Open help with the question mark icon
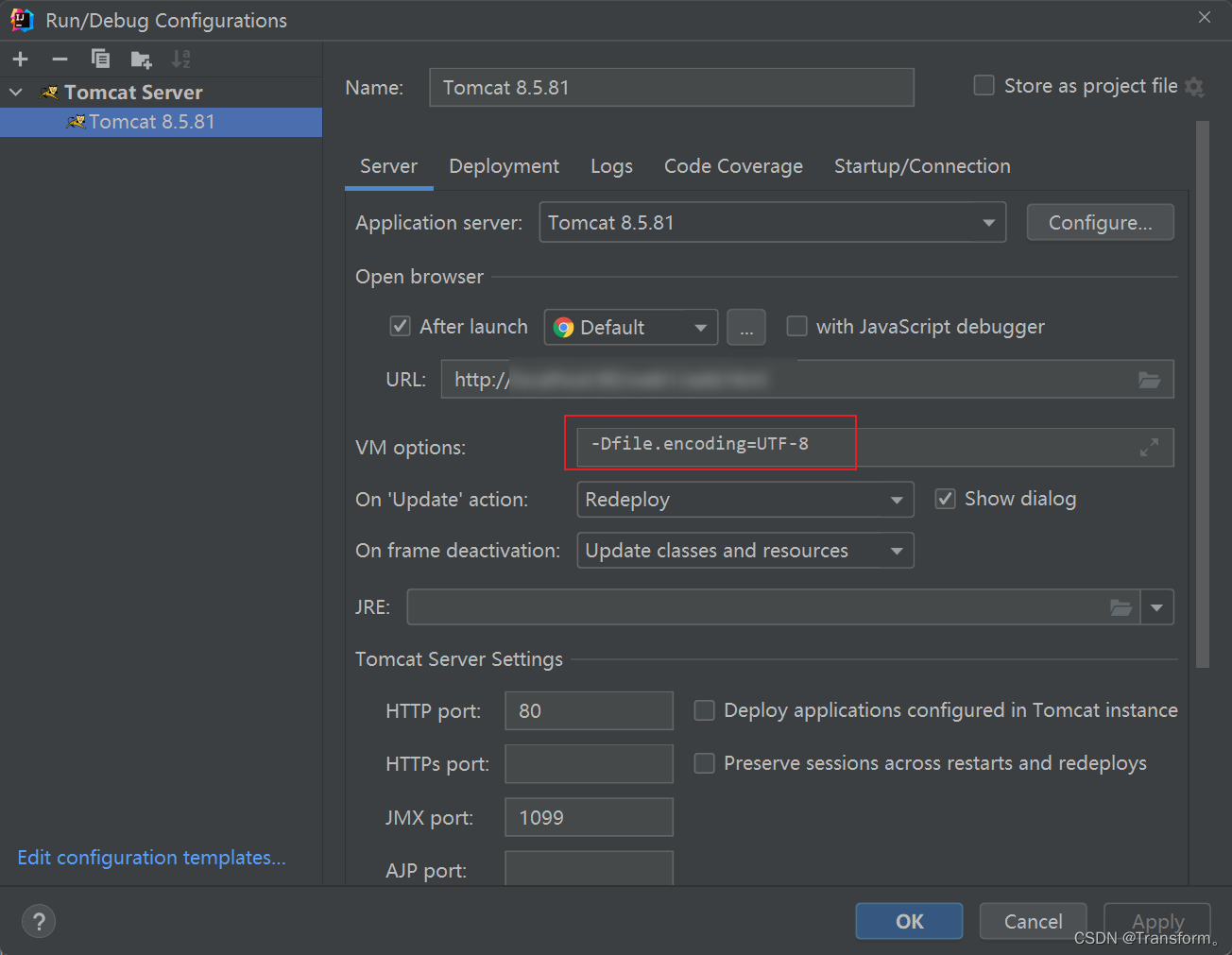This screenshot has height=955, width=1232. pos(39,922)
